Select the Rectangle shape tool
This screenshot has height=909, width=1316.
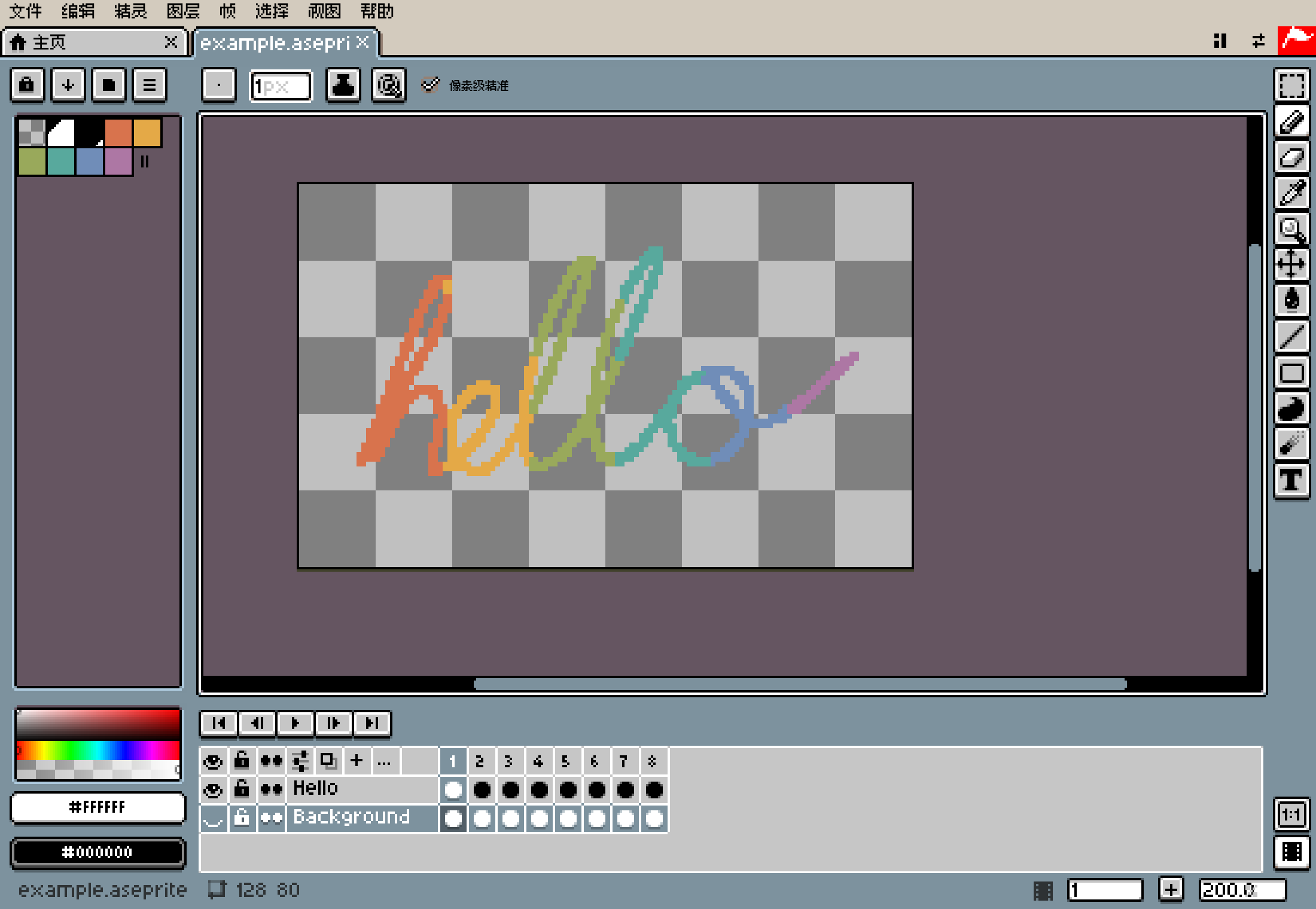[x=1292, y=373]
